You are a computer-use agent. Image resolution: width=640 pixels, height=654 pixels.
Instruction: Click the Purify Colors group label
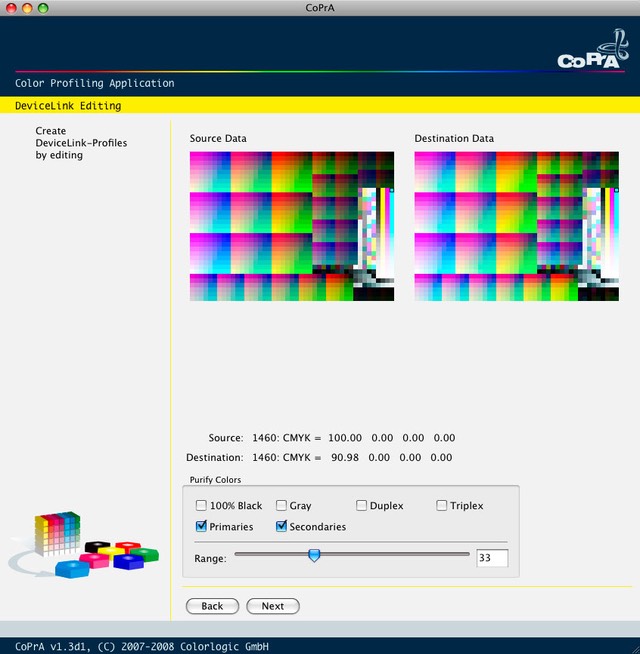pyautogui.click(x=215, y=480)
